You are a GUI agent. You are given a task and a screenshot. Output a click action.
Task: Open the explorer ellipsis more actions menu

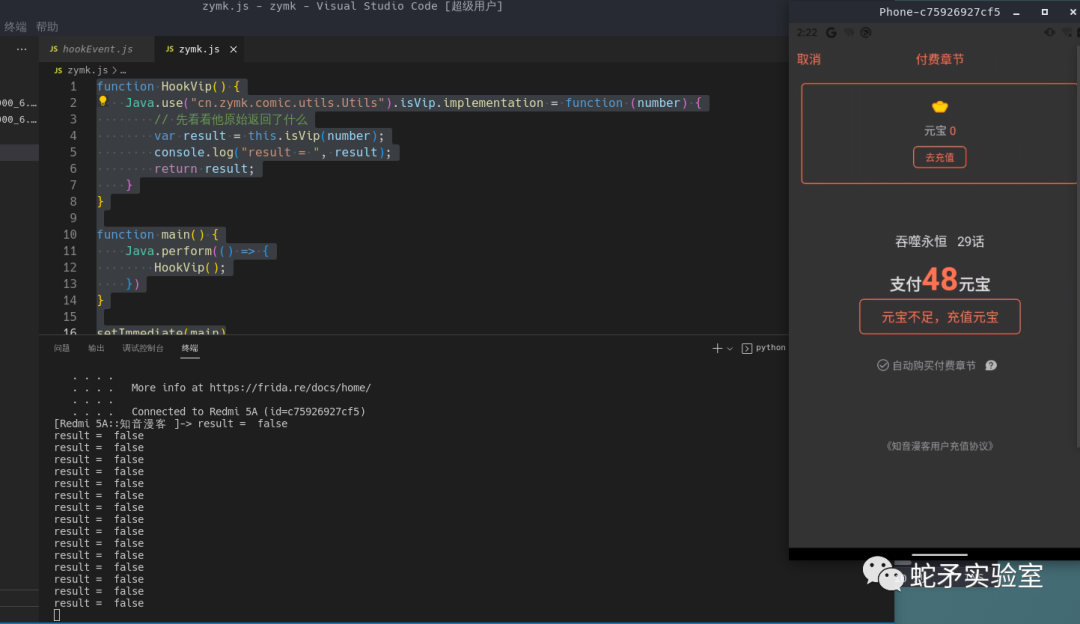(x=22, y=50)
